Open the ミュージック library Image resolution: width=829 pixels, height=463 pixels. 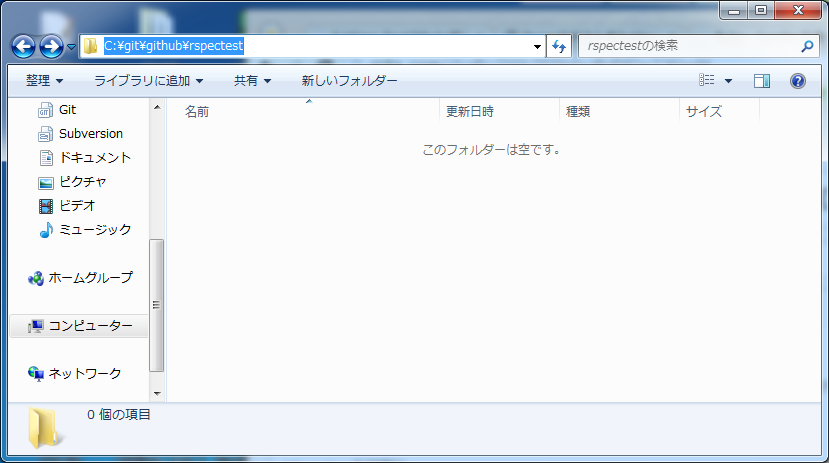coord(85,230)
